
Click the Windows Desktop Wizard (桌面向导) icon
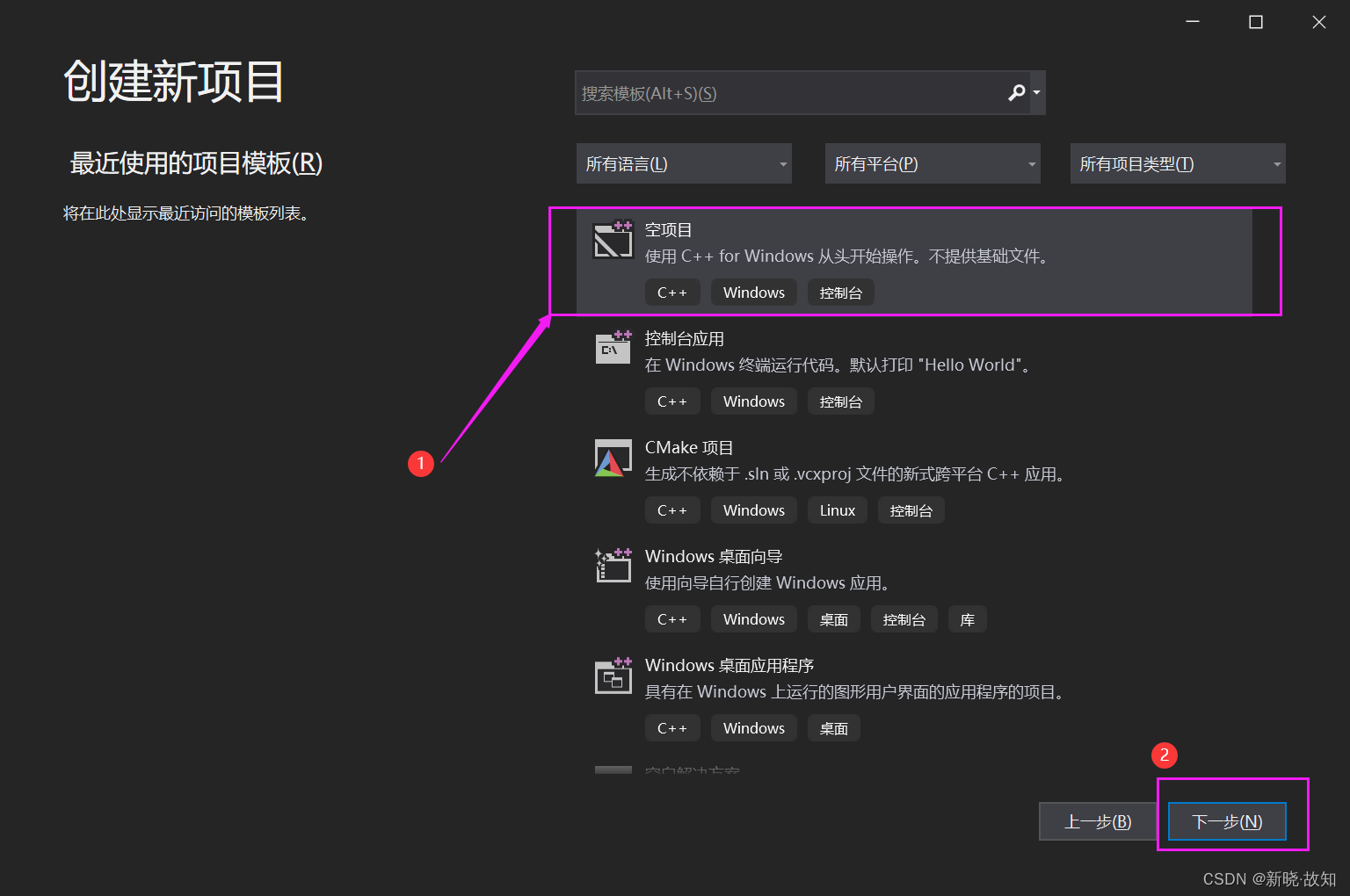pyautogui.click(x=613, y=566)
